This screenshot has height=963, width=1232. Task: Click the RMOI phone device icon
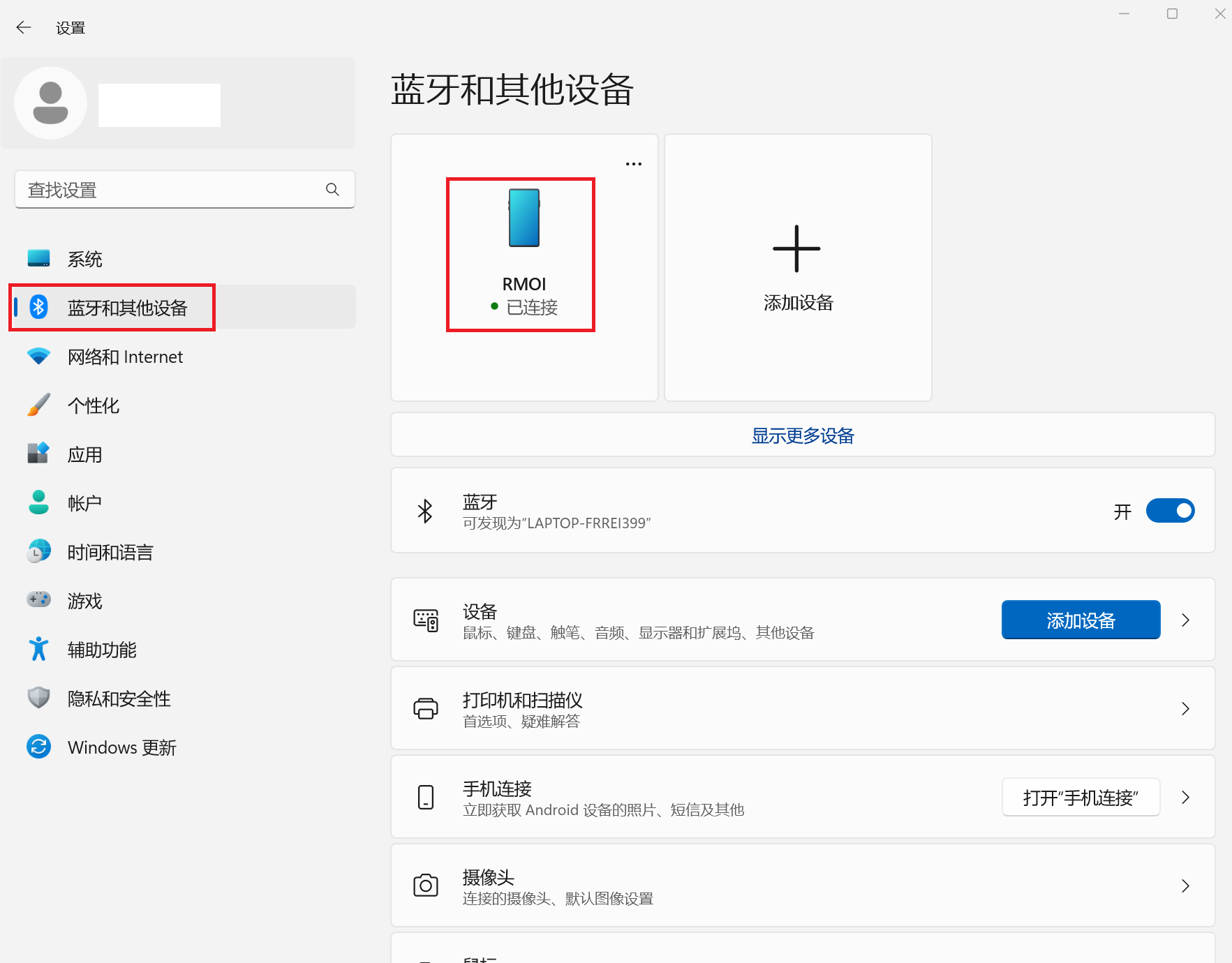524,218
